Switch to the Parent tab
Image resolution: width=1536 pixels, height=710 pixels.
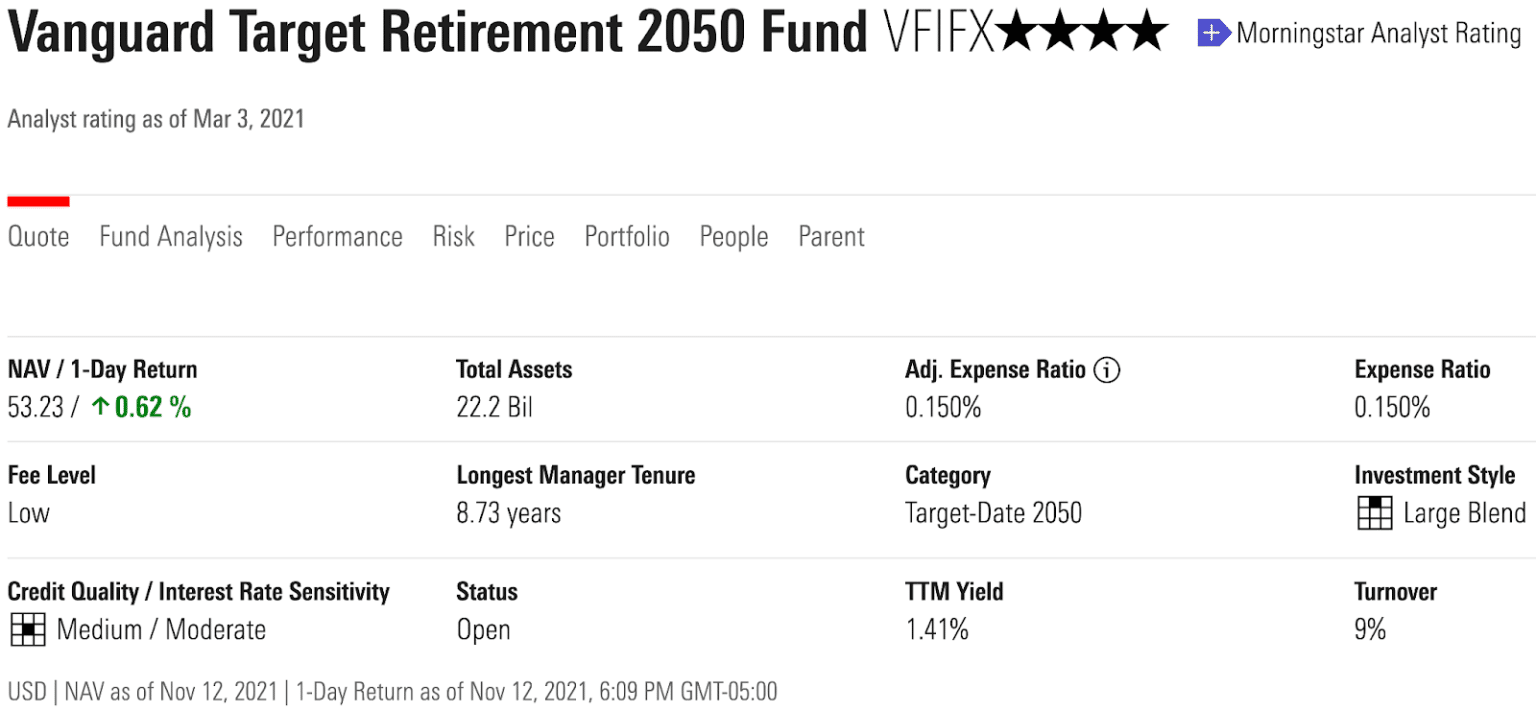pyautogui.click(x=830, y=236)
